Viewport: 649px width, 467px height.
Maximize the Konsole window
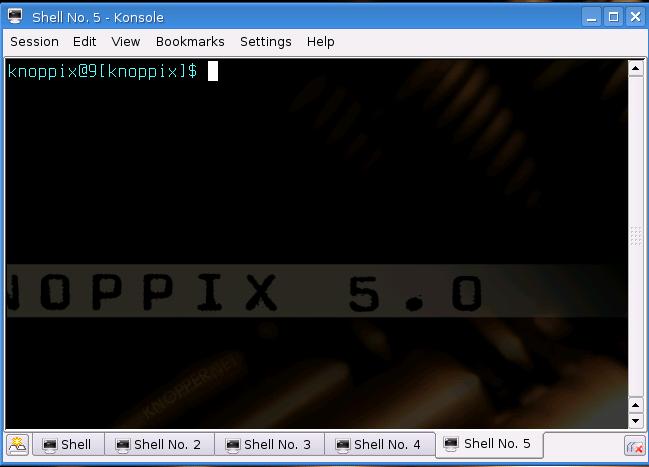pos(614,16)
